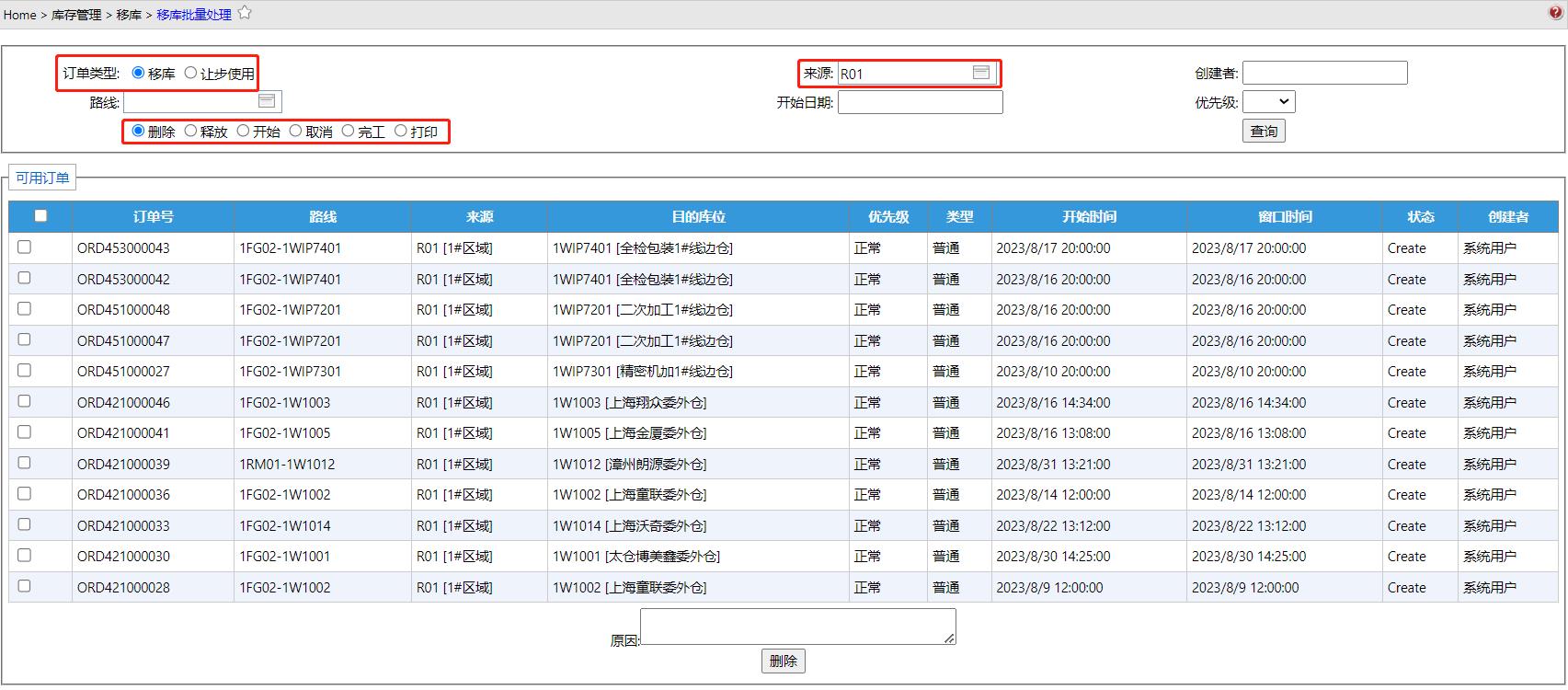This screenshot has height=690, width=1568.
Task: Open the help icon in top-right corner
Action: click(x=1555, y=13)
